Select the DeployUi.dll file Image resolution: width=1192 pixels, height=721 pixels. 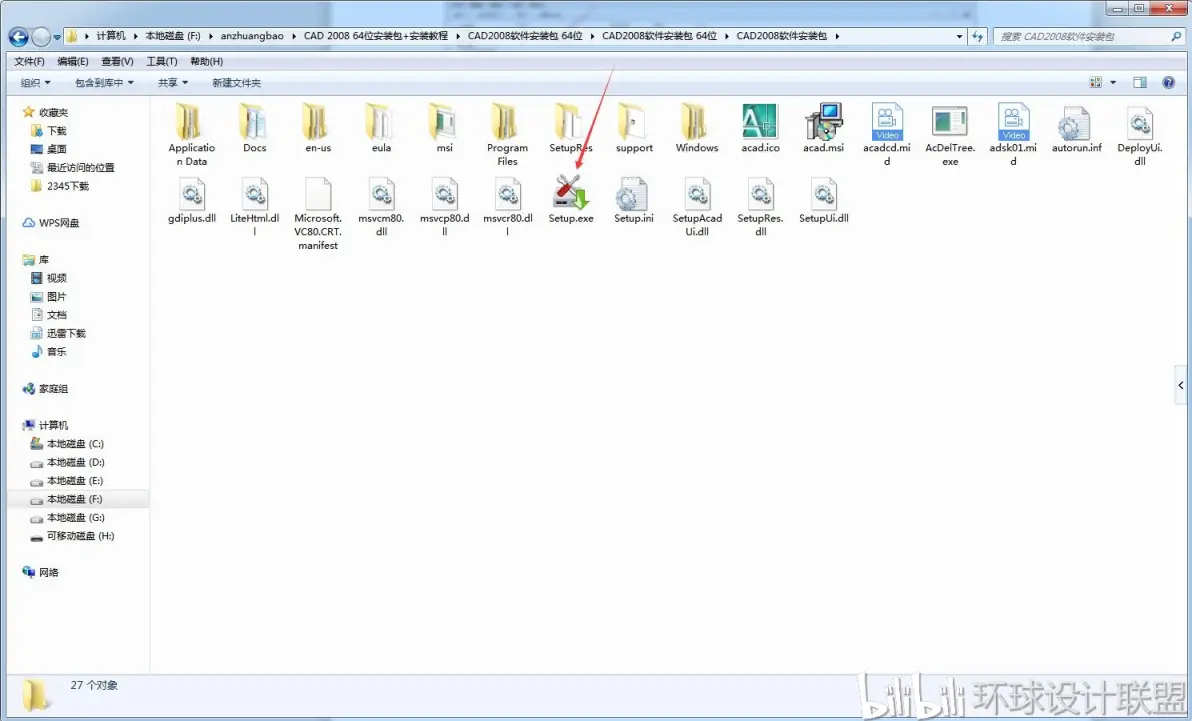coord(1140,122)
